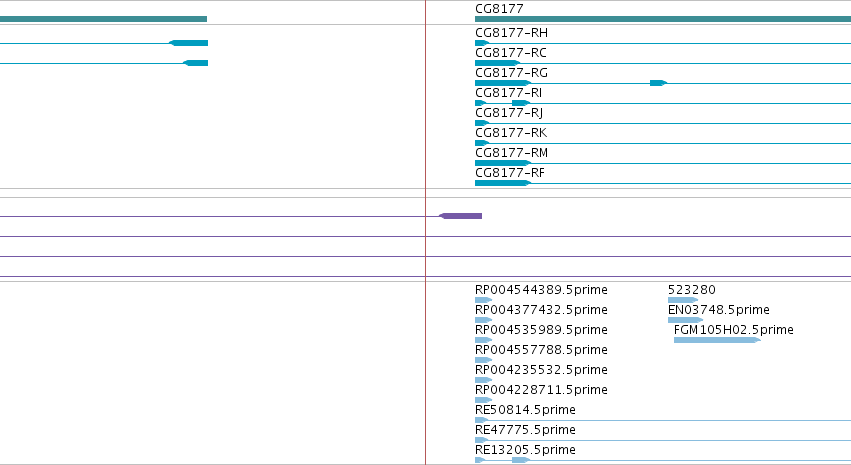
Task: Select transcript CG8177-RJ label
Action: (509, 113)
